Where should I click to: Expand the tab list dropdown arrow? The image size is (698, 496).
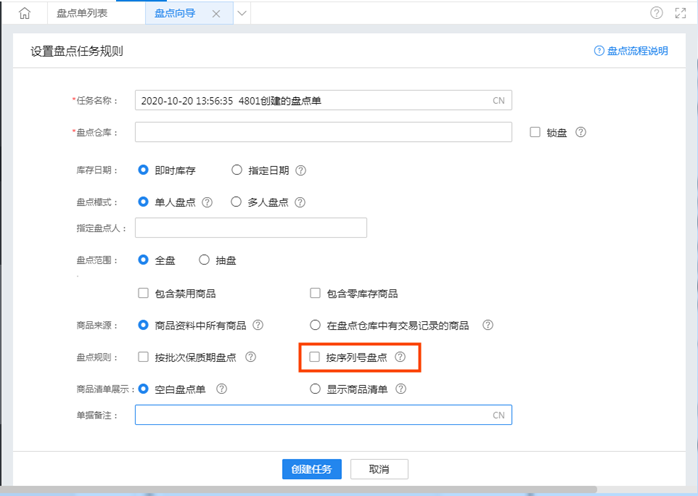tap(241, 14)
